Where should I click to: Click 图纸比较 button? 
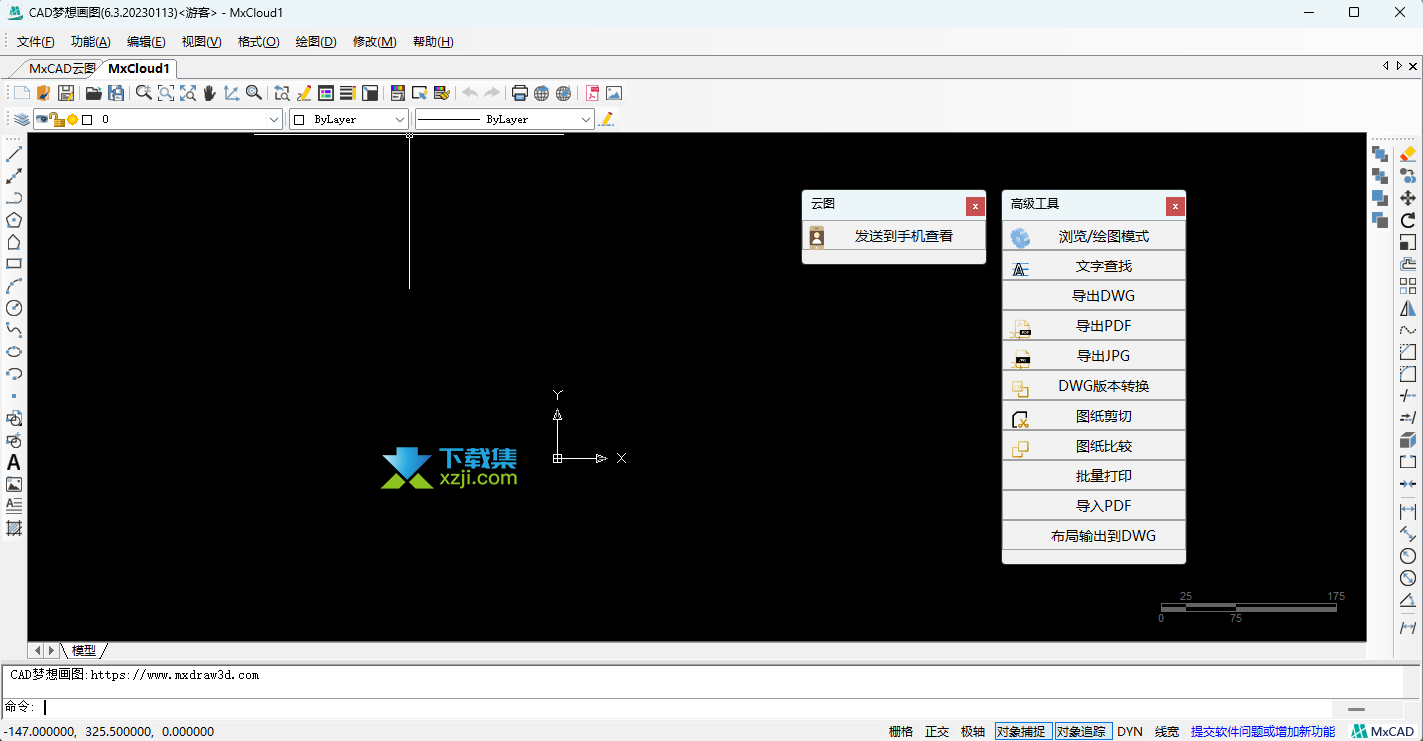coord(1094,446)
